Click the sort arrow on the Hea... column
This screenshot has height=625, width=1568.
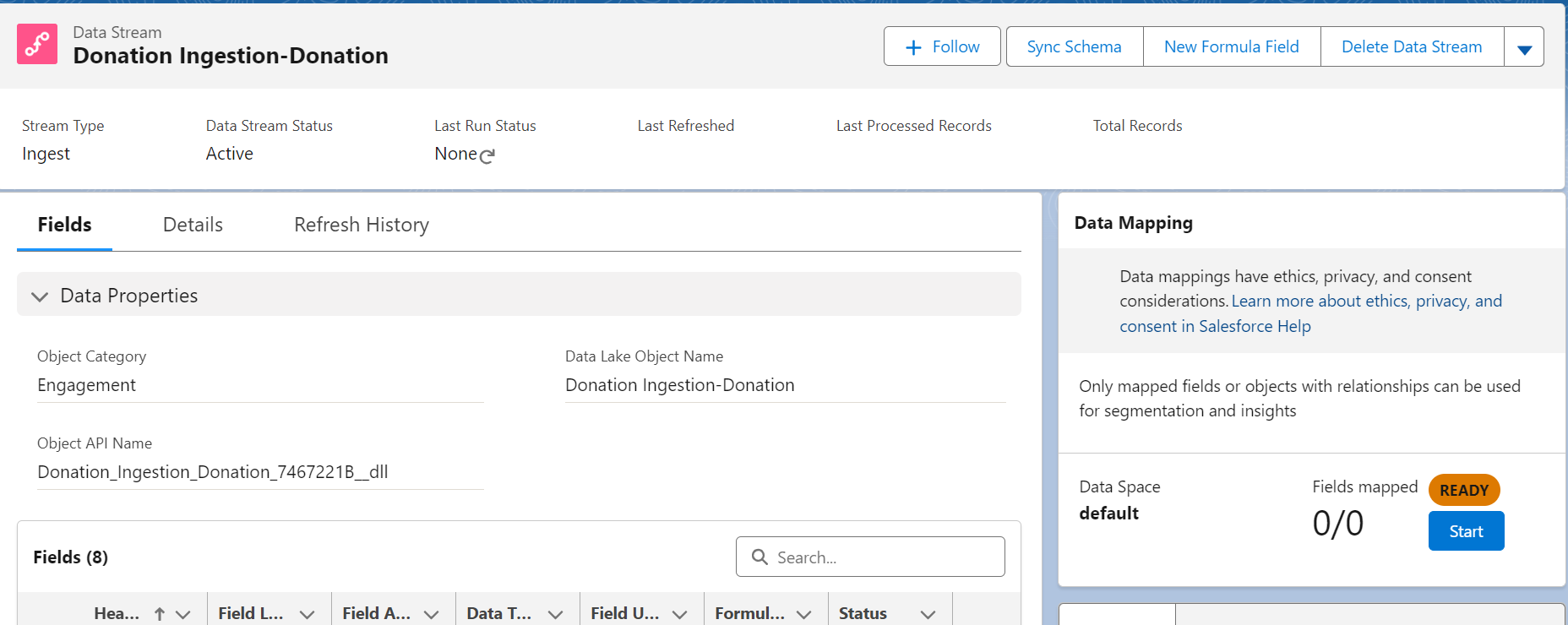click(159, 614)
